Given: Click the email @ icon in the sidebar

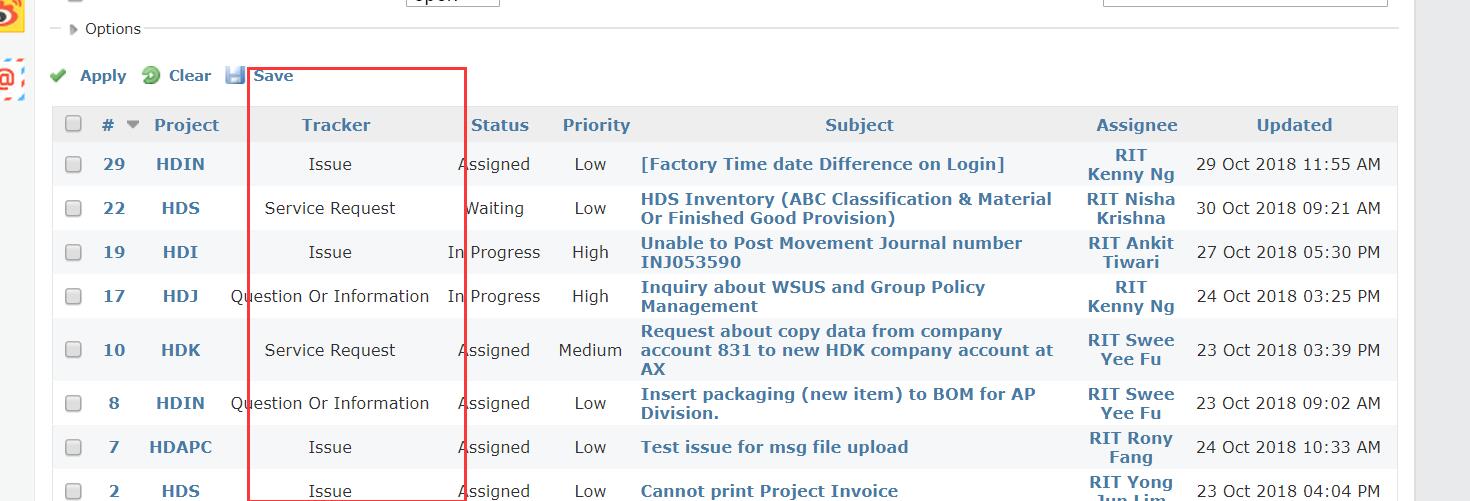Looking at the screenshot, I should click(x=11, y=79).
